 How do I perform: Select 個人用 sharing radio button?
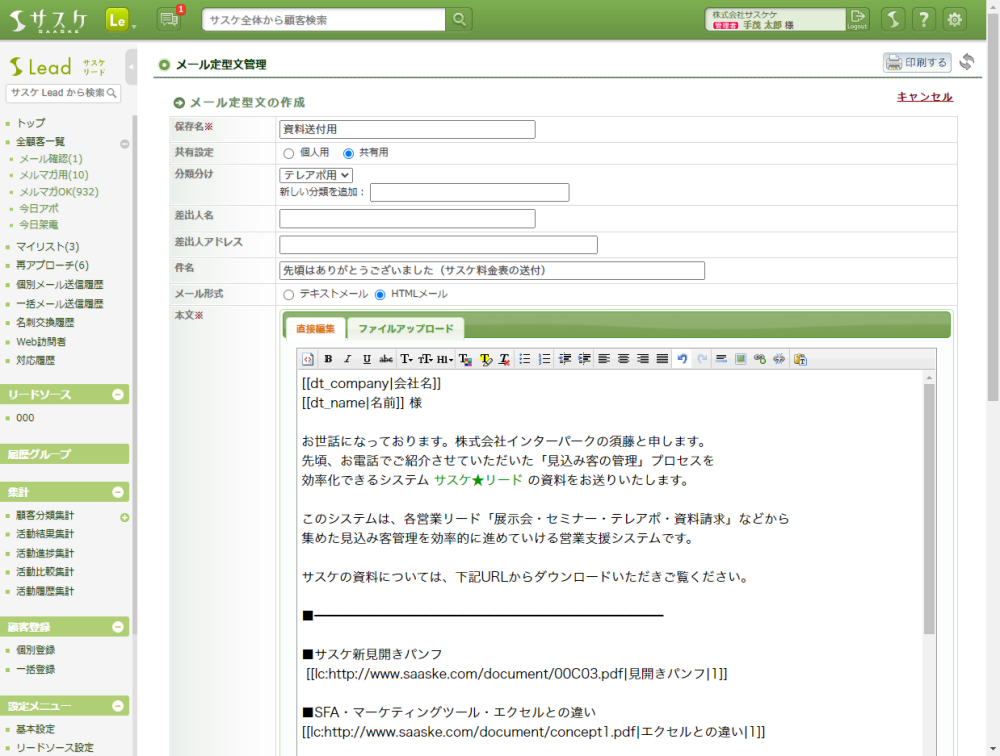click(x=289, y=154)
